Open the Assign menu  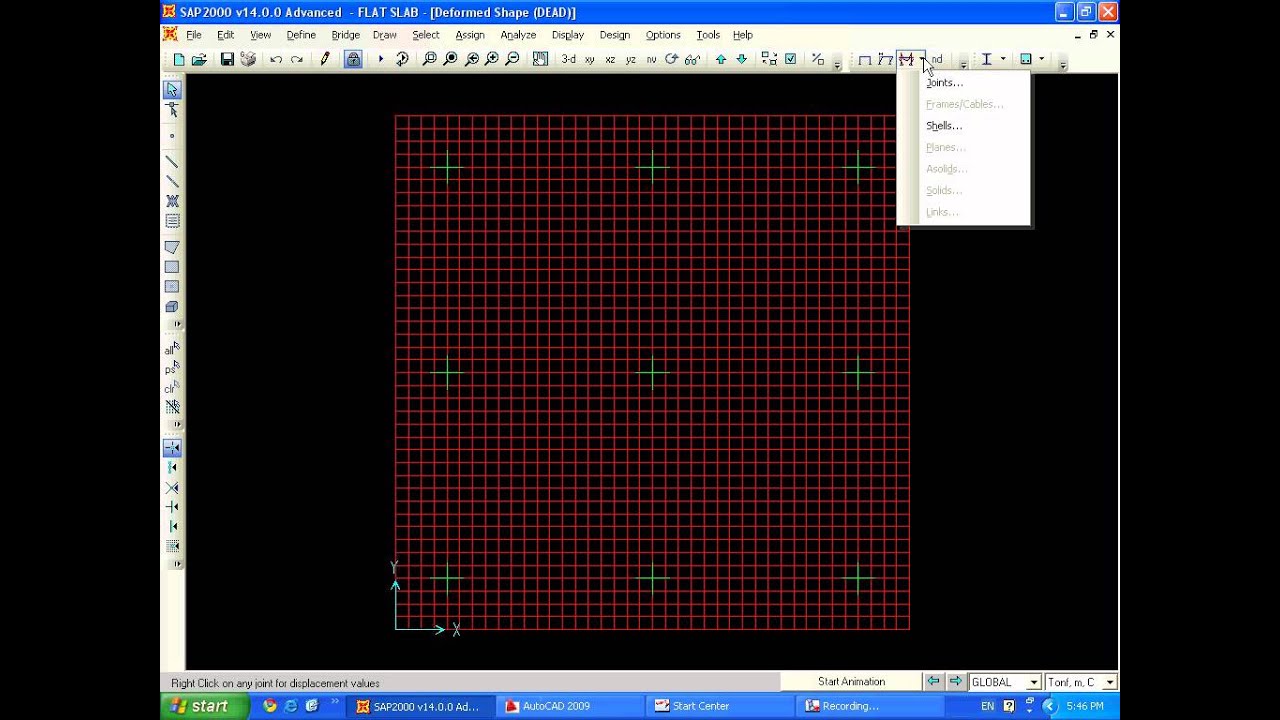click(470, 35)
